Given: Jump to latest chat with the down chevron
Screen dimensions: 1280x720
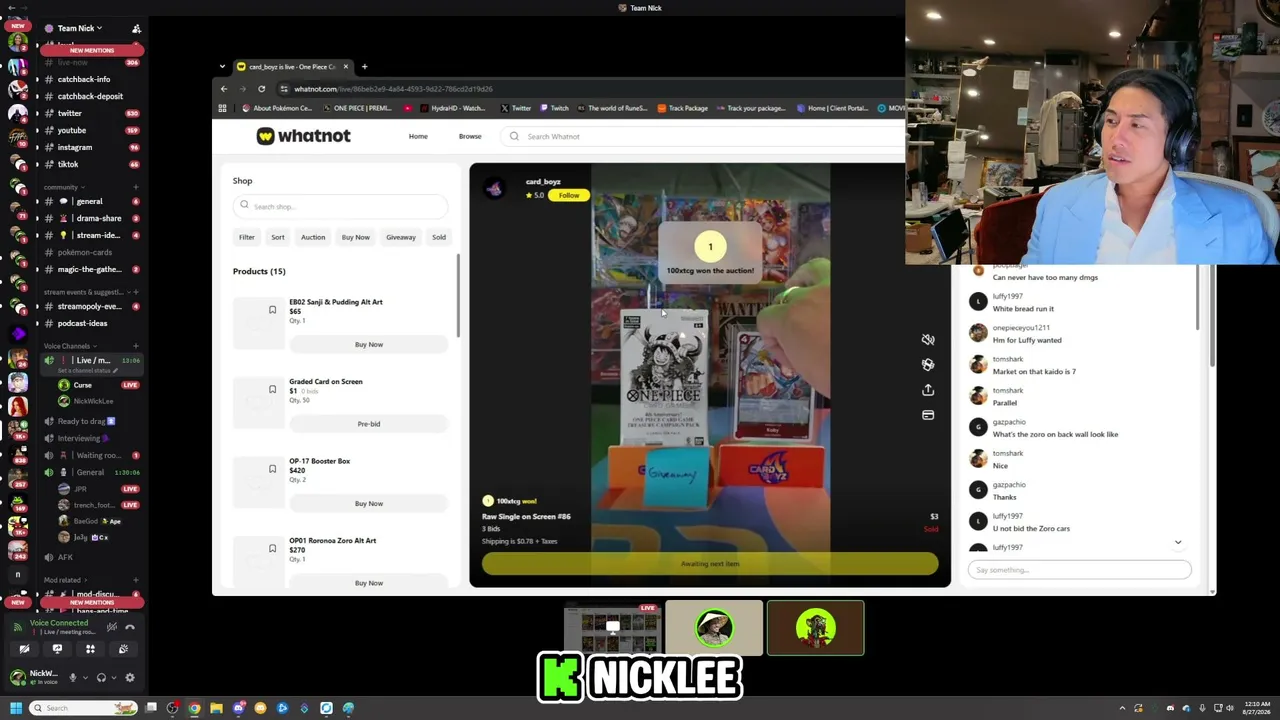Looking at the screenshot, I should coord(1178,543).
